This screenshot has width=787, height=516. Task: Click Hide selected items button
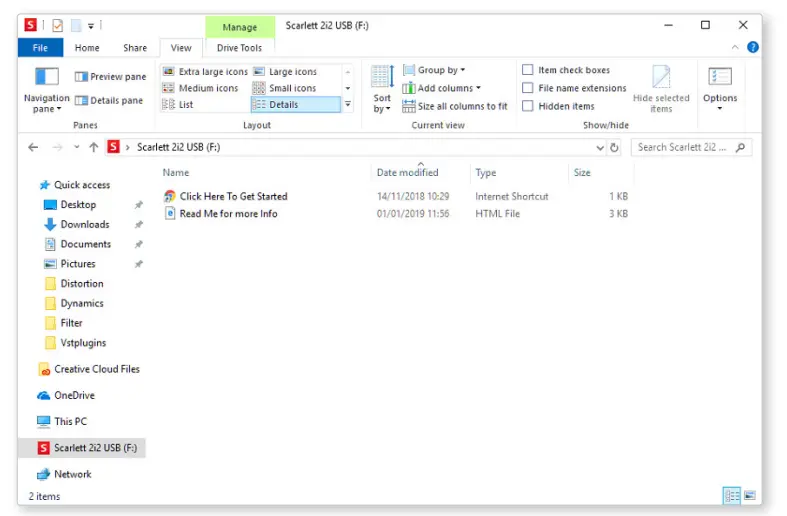661,89
